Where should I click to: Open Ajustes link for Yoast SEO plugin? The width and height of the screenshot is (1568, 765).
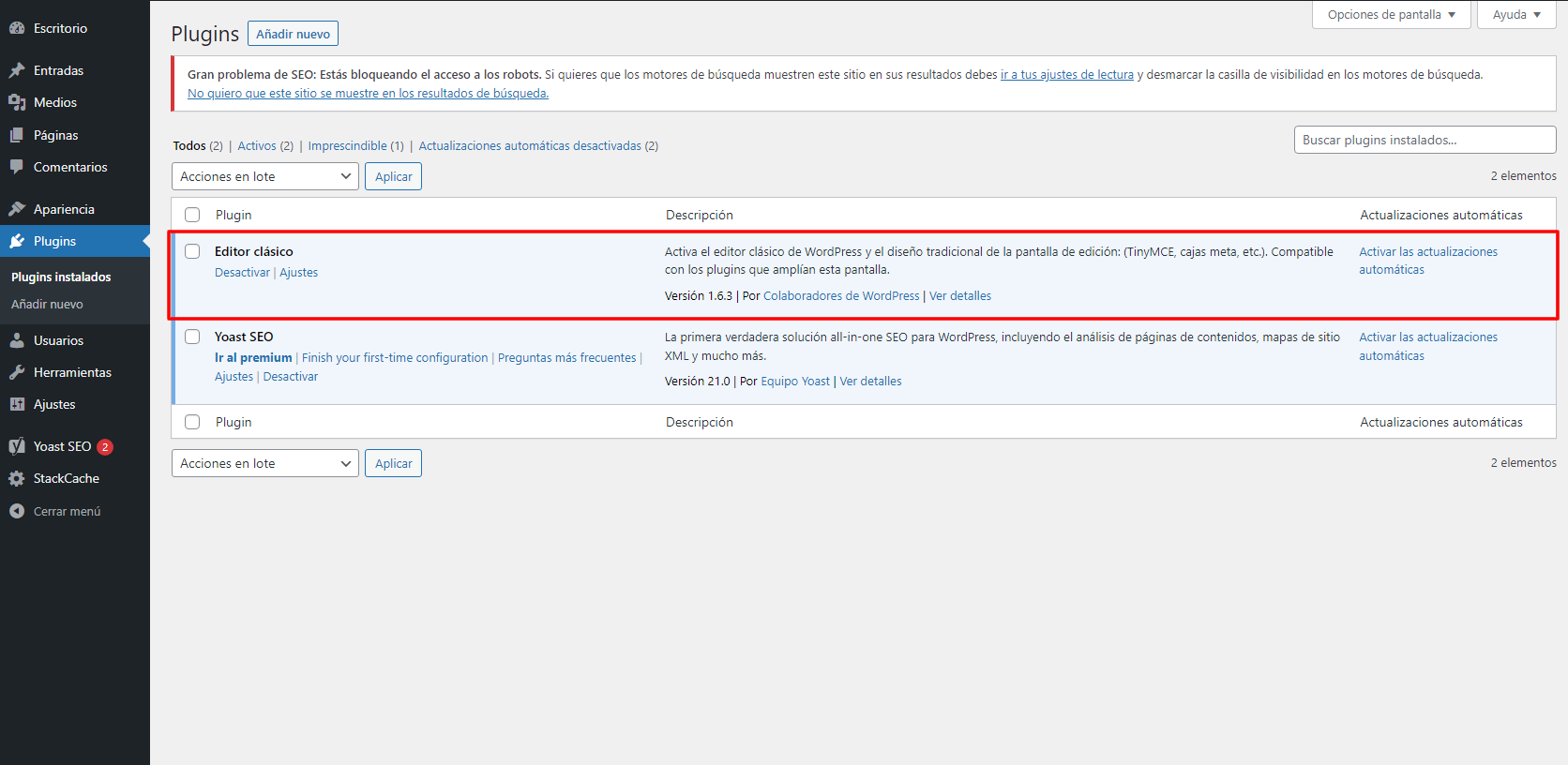[234, 376]
